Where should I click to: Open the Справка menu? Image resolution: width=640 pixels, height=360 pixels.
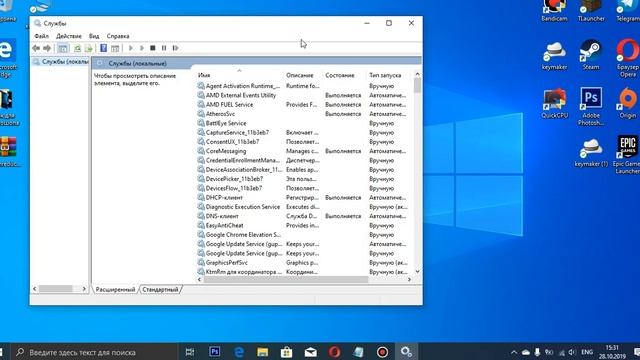[118, 36]
